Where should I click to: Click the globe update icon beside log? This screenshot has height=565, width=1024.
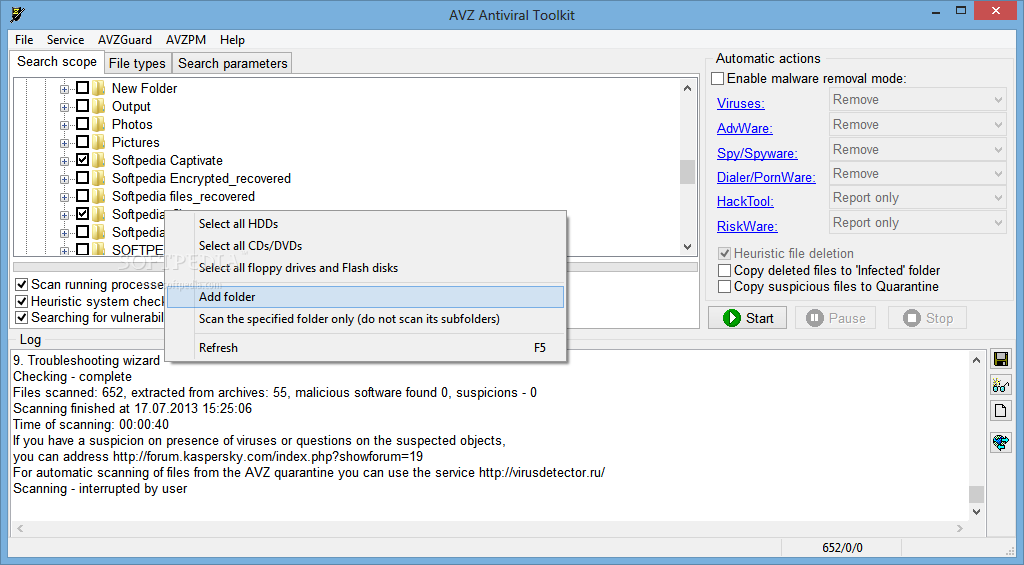1000,442
